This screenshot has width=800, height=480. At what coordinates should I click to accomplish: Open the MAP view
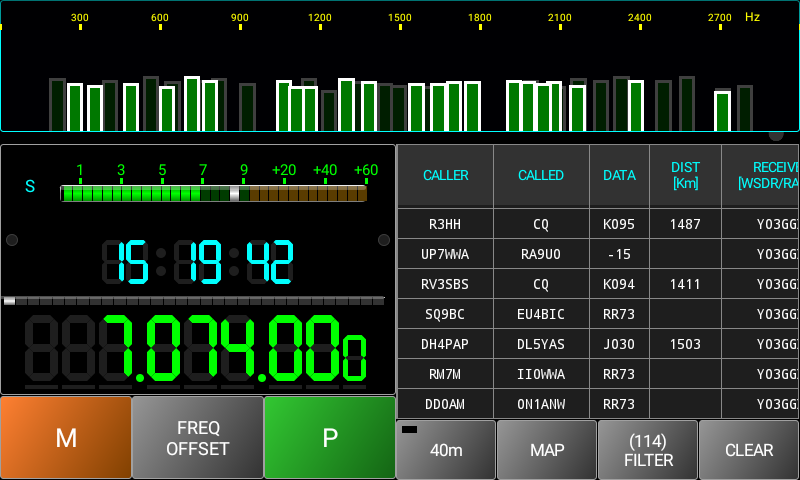547,450
